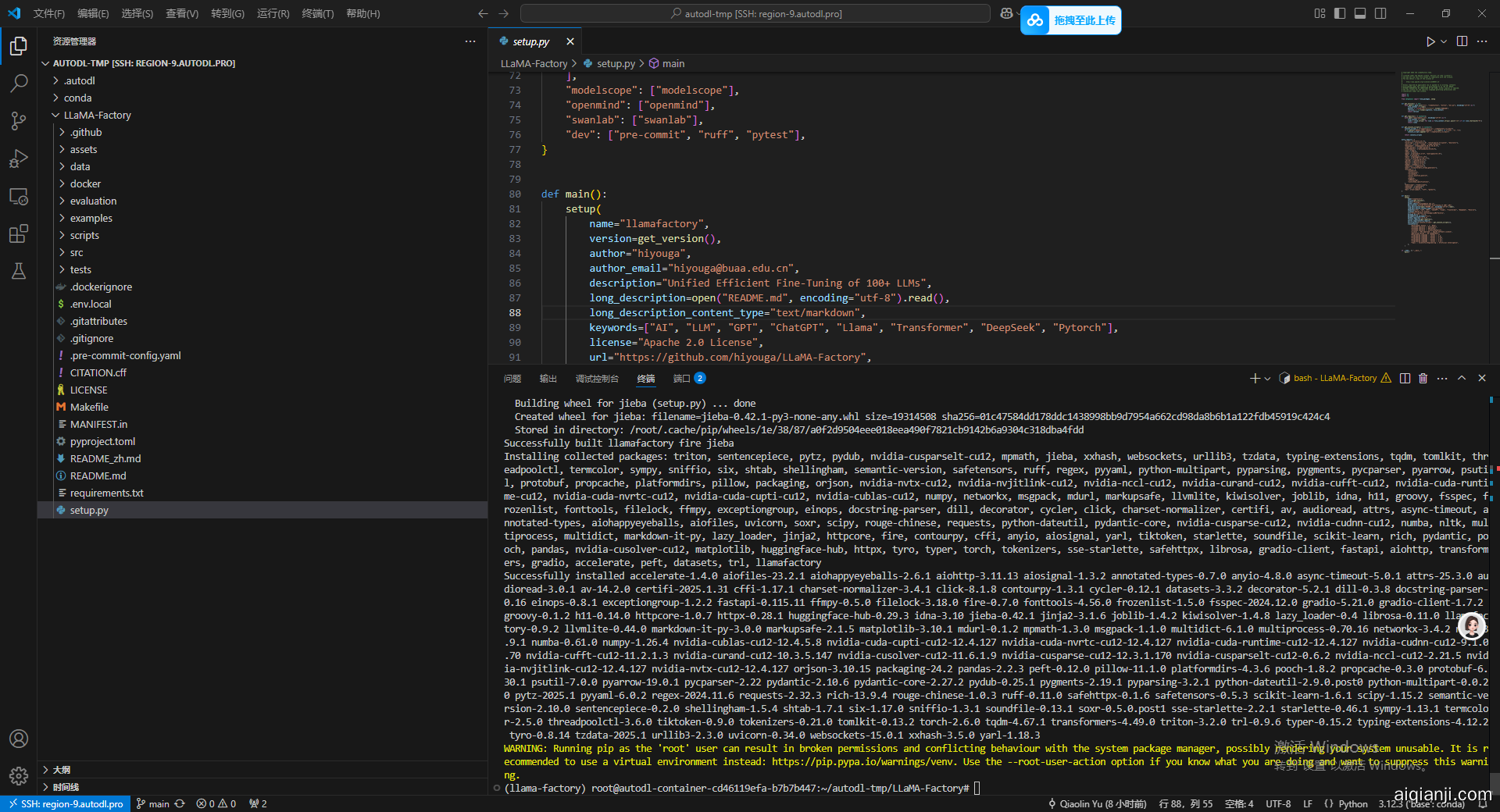The width and height of the screenshot is (1500, 812).
Task: Click the SSH: region-9.autodl.pro status button
Action: pyautogui.click(x=66, y=803)
